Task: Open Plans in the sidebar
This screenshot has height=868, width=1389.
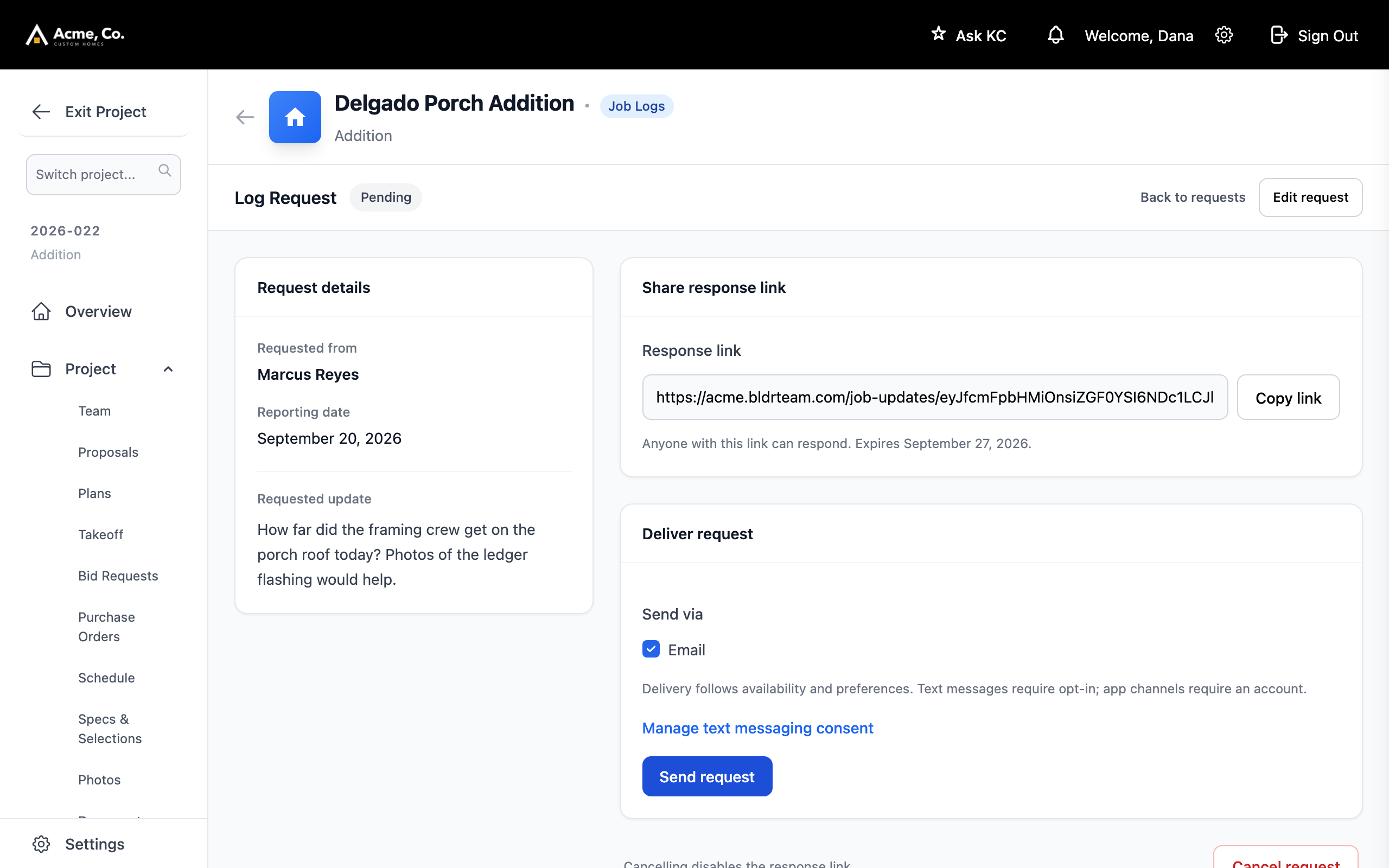Action: [x=95, y=493]
